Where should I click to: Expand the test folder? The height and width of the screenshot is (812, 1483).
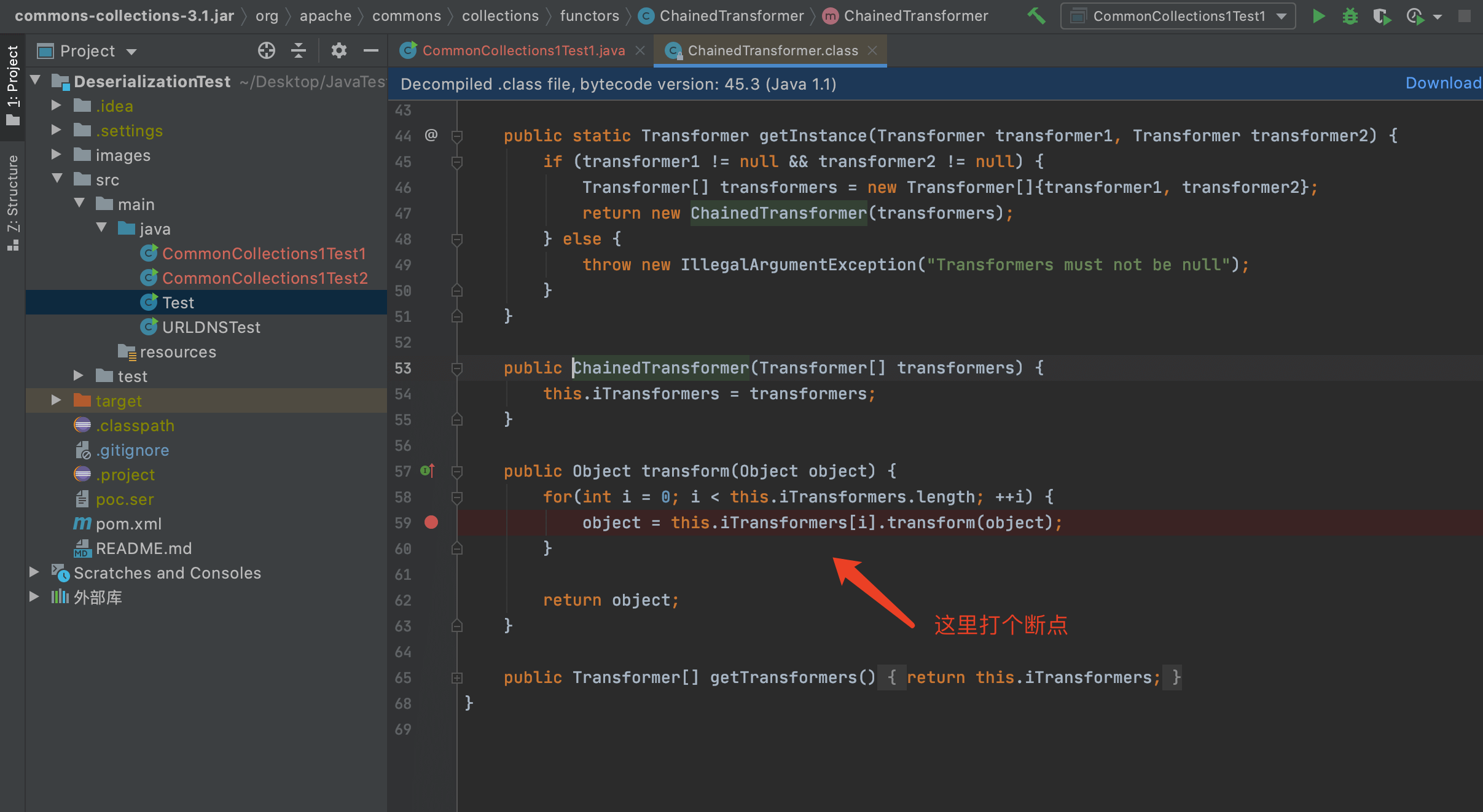[x=79, y=376]
